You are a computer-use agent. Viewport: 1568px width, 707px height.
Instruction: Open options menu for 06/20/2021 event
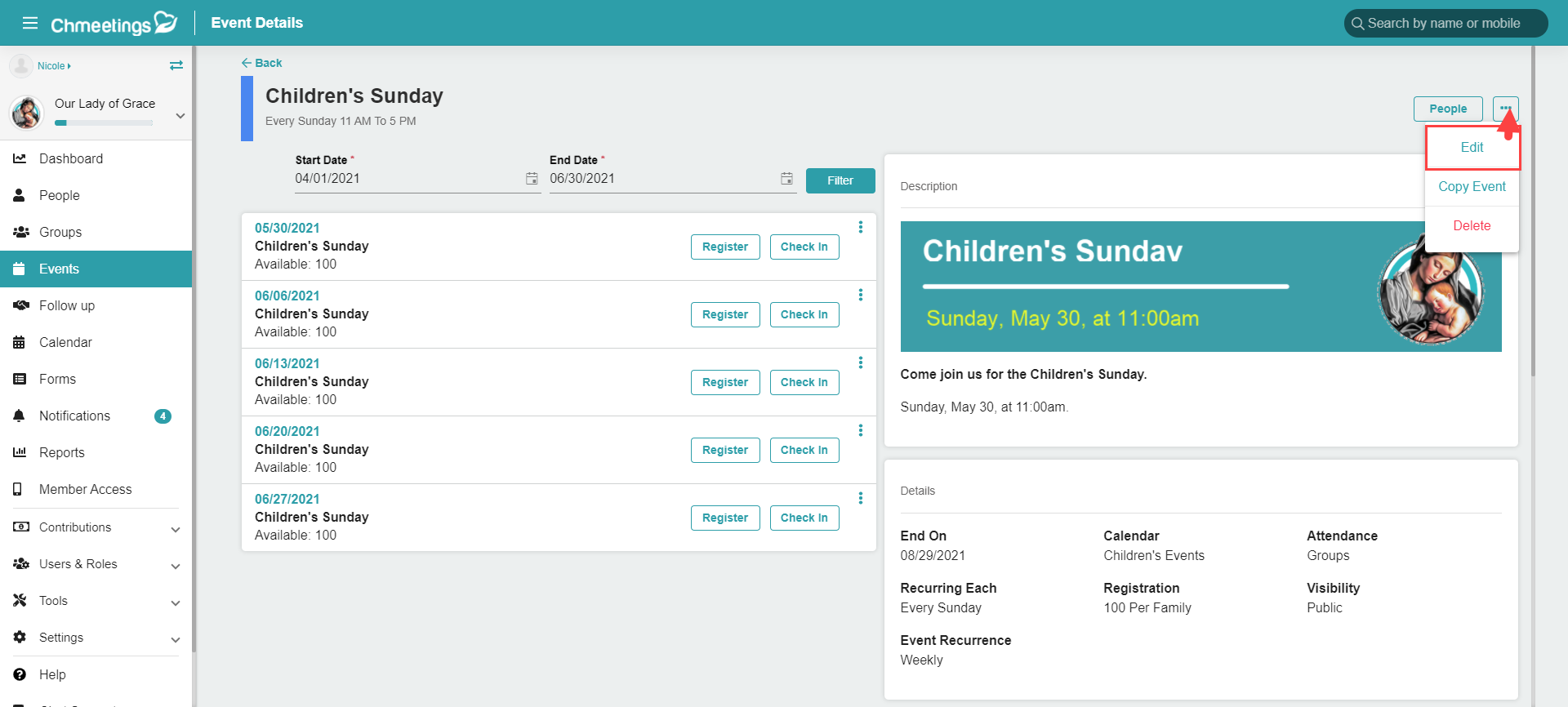coord(860,430)
